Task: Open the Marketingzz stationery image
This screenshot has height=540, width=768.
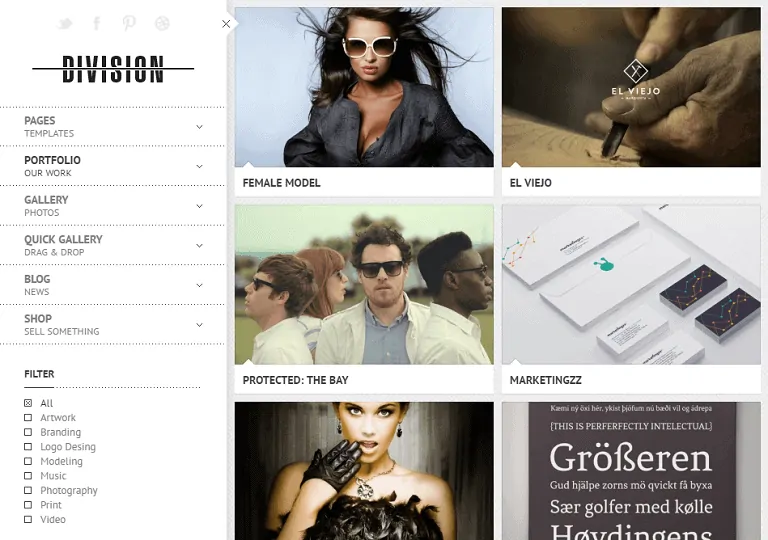Action: tap(631, 285)
